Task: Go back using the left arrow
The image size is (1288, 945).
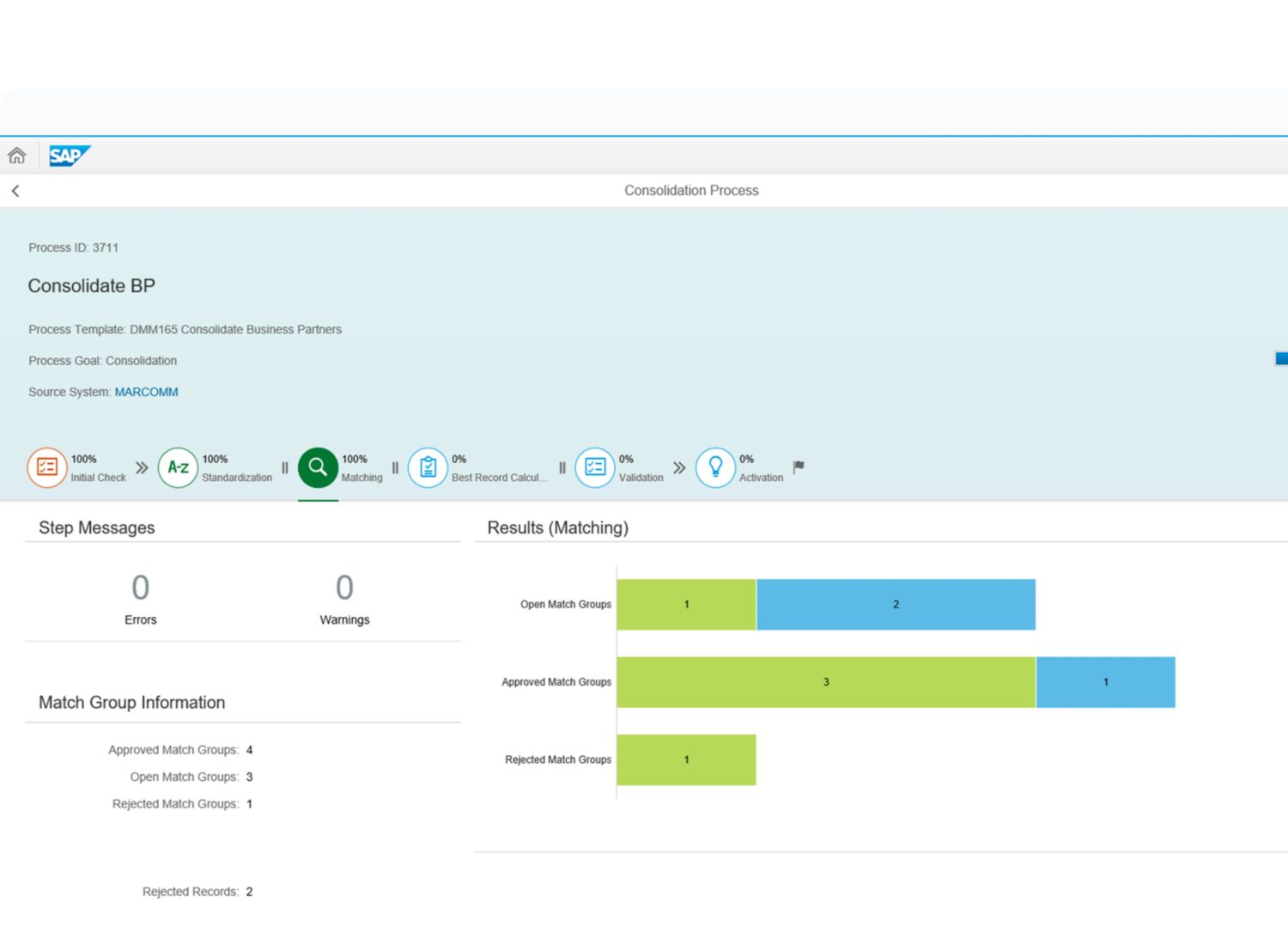Action: coord(15,191)
